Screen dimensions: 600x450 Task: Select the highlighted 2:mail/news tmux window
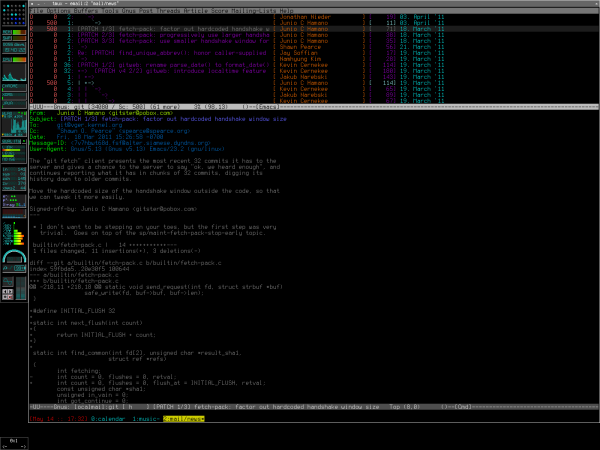(184, 419)
